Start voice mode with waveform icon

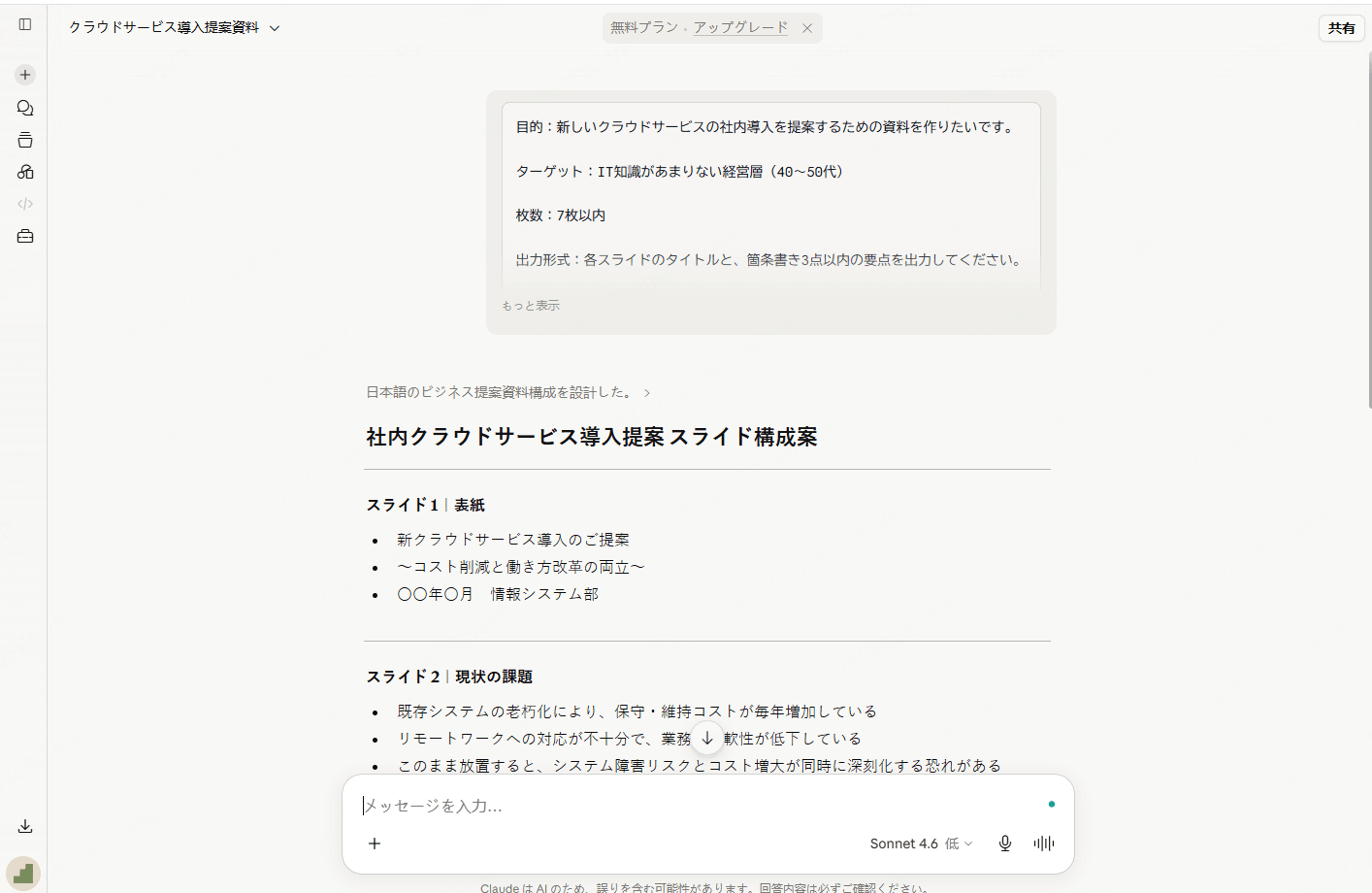point(1044,843)
